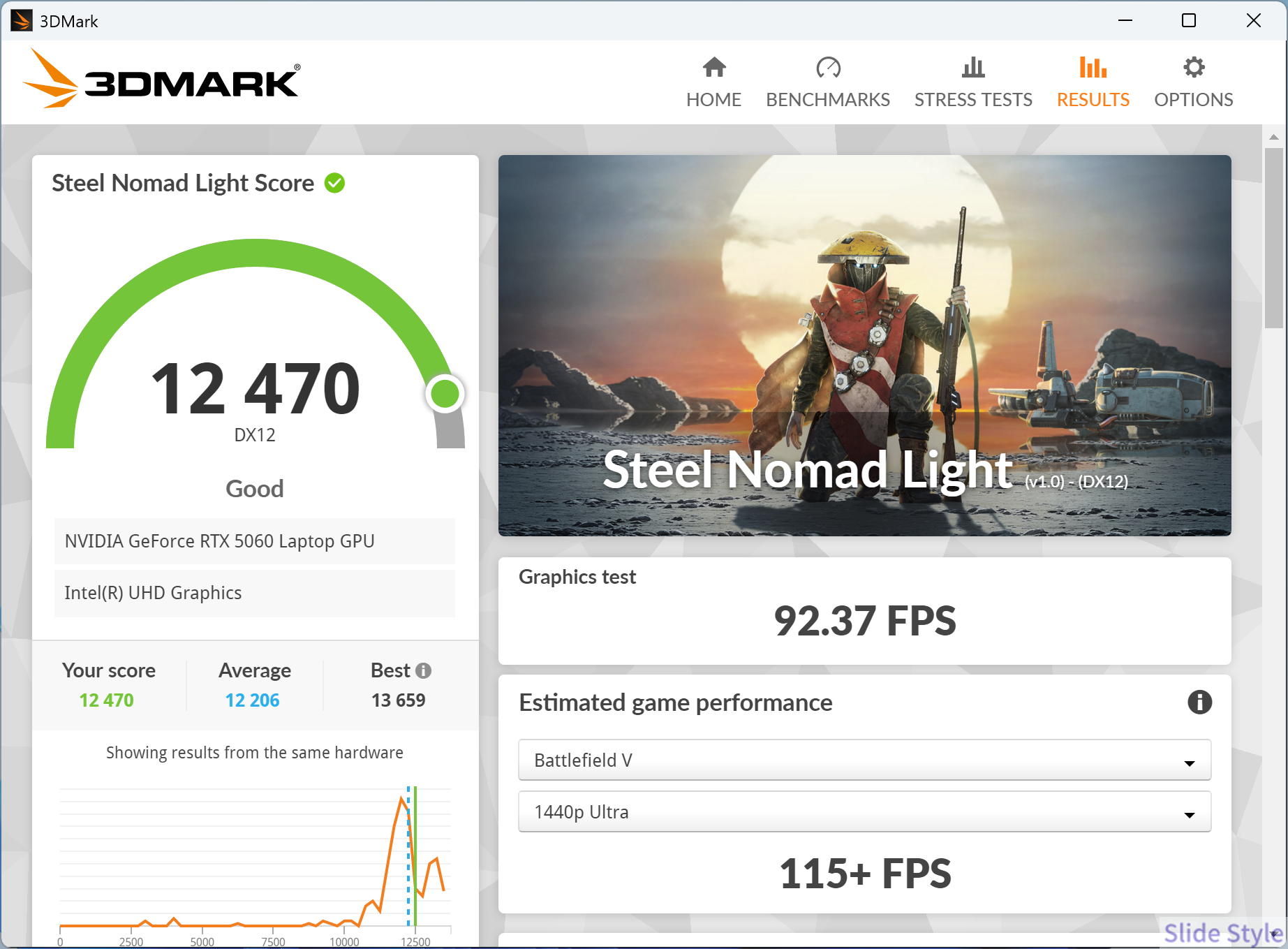This screenshot has width=1288, height=949.
Task: Minimize the 3DMark window
Action: 1125,20
